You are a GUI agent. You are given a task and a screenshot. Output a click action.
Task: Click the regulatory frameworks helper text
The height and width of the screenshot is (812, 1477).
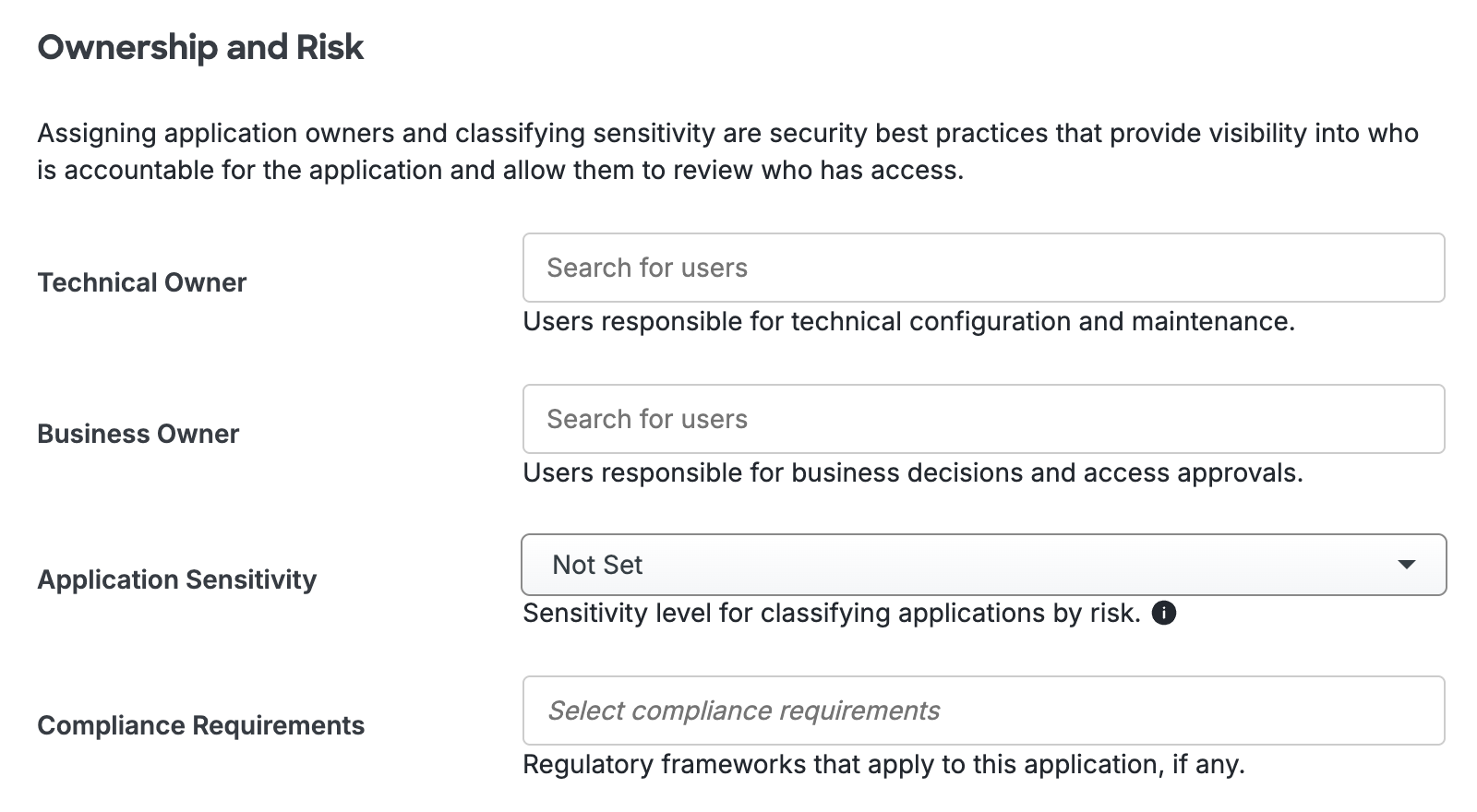pos(884,764)
